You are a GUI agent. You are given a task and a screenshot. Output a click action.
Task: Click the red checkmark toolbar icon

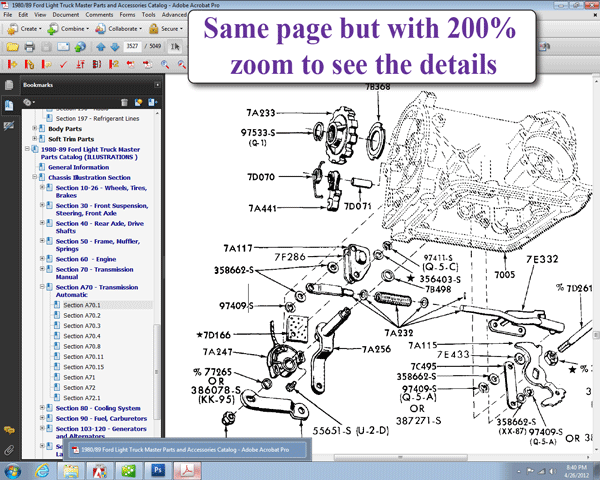(63, 64)
